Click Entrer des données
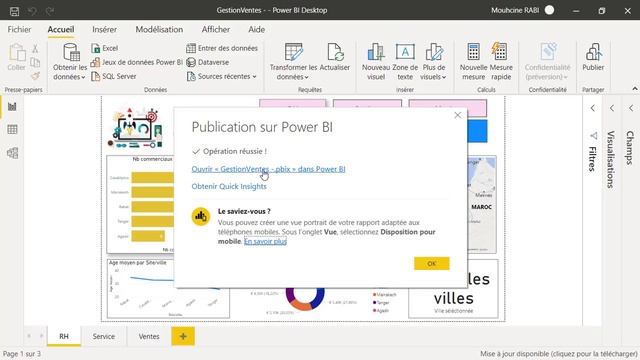Viewport: 640px width, 360px height. (222, 48)
